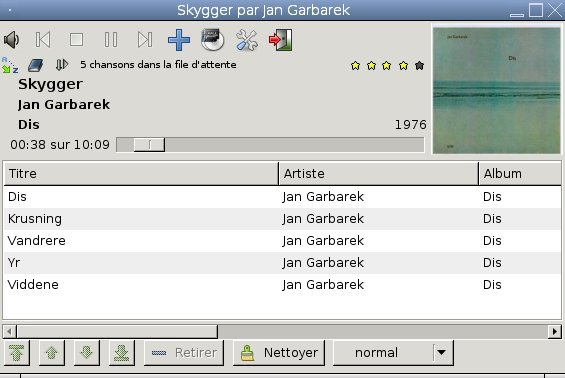Screen dimensions: 565x378
Task: Select the Vandrere song row
Action: point(282,241)
